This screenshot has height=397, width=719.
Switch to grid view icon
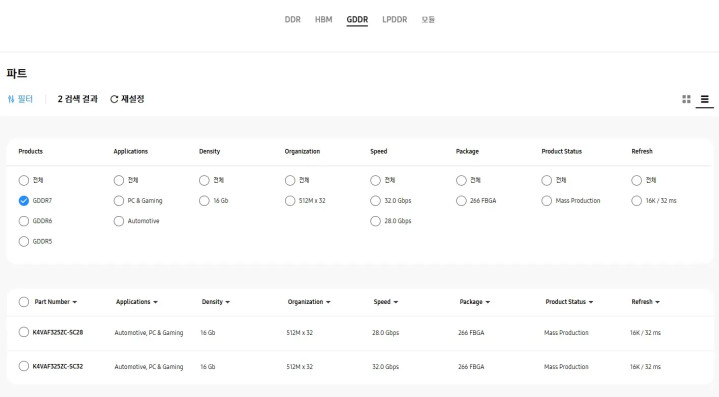(686, 99)
